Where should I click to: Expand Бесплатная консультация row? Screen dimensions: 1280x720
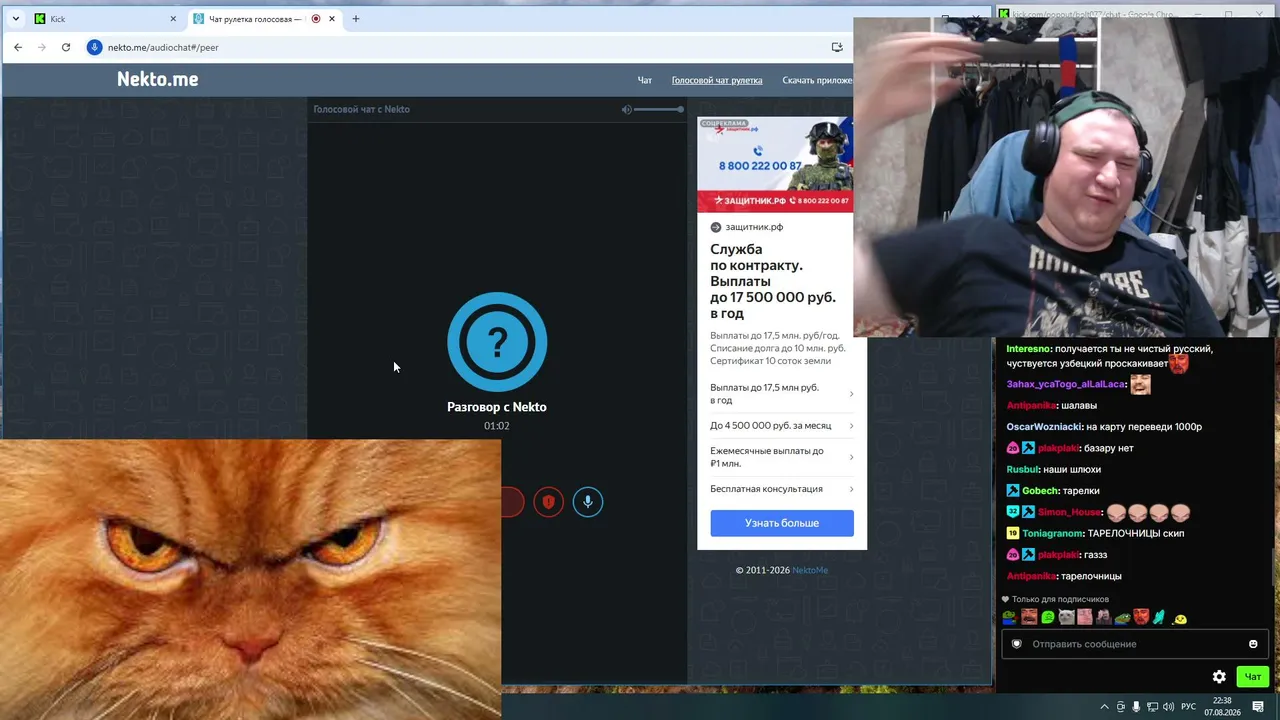pos(782,489)
